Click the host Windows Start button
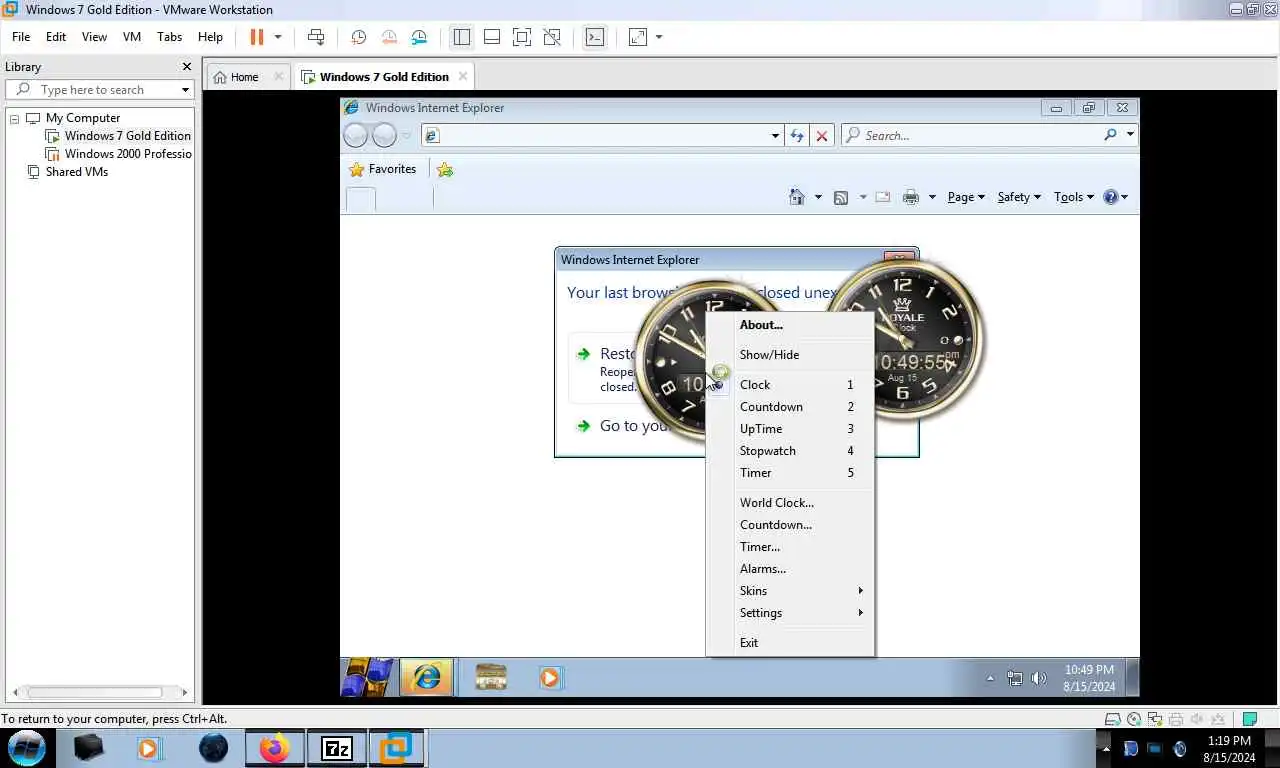 coord(27,748)
